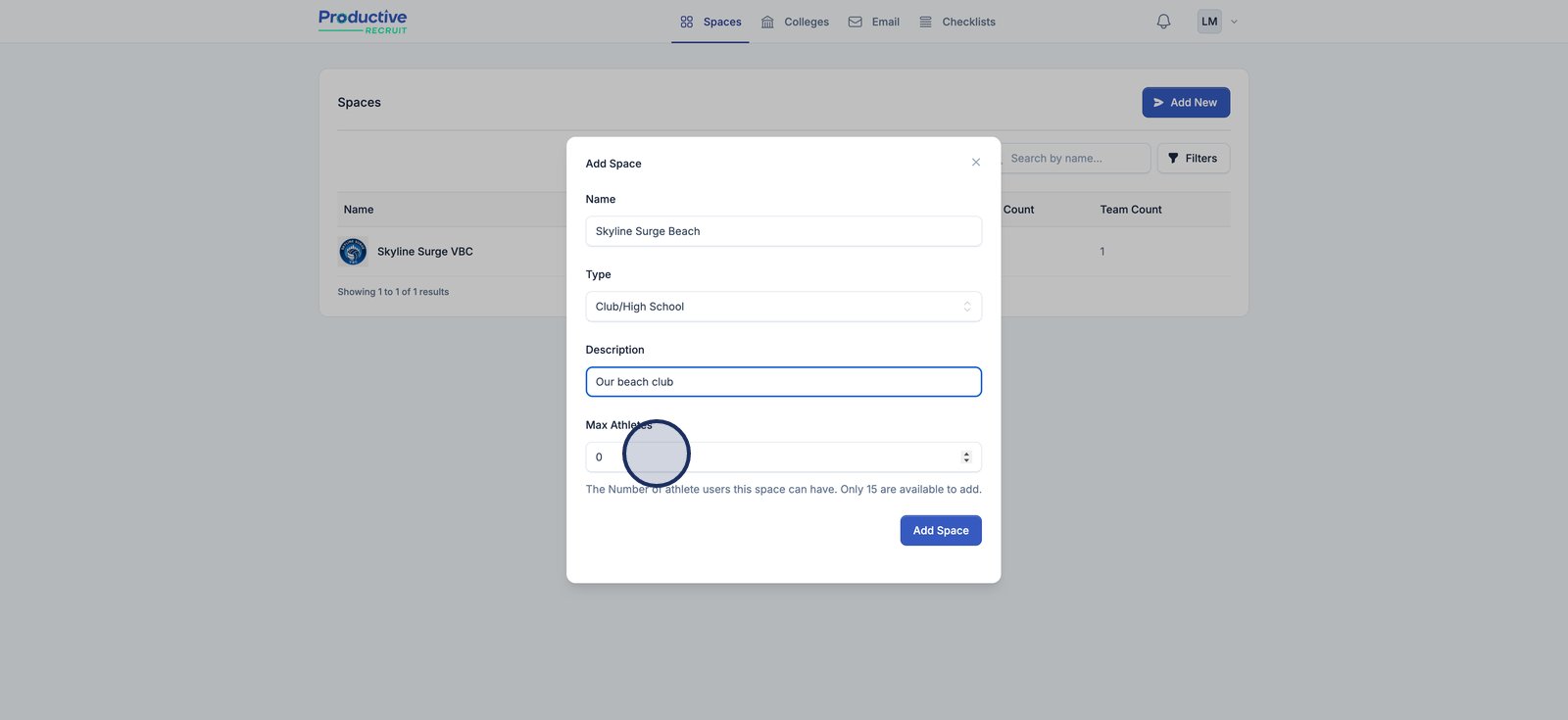Open the Type dropdown

783,307
